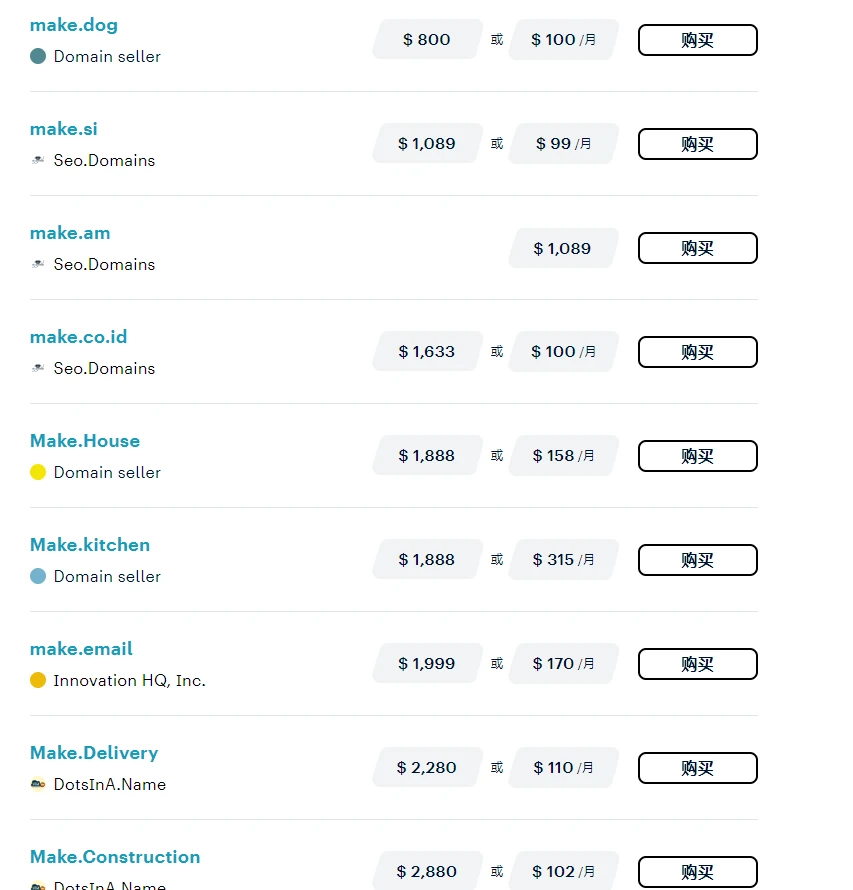The image size is (853, 890).
Task: Click the light blue seller avatar under Make.kitchen
Action: [38, 577]
